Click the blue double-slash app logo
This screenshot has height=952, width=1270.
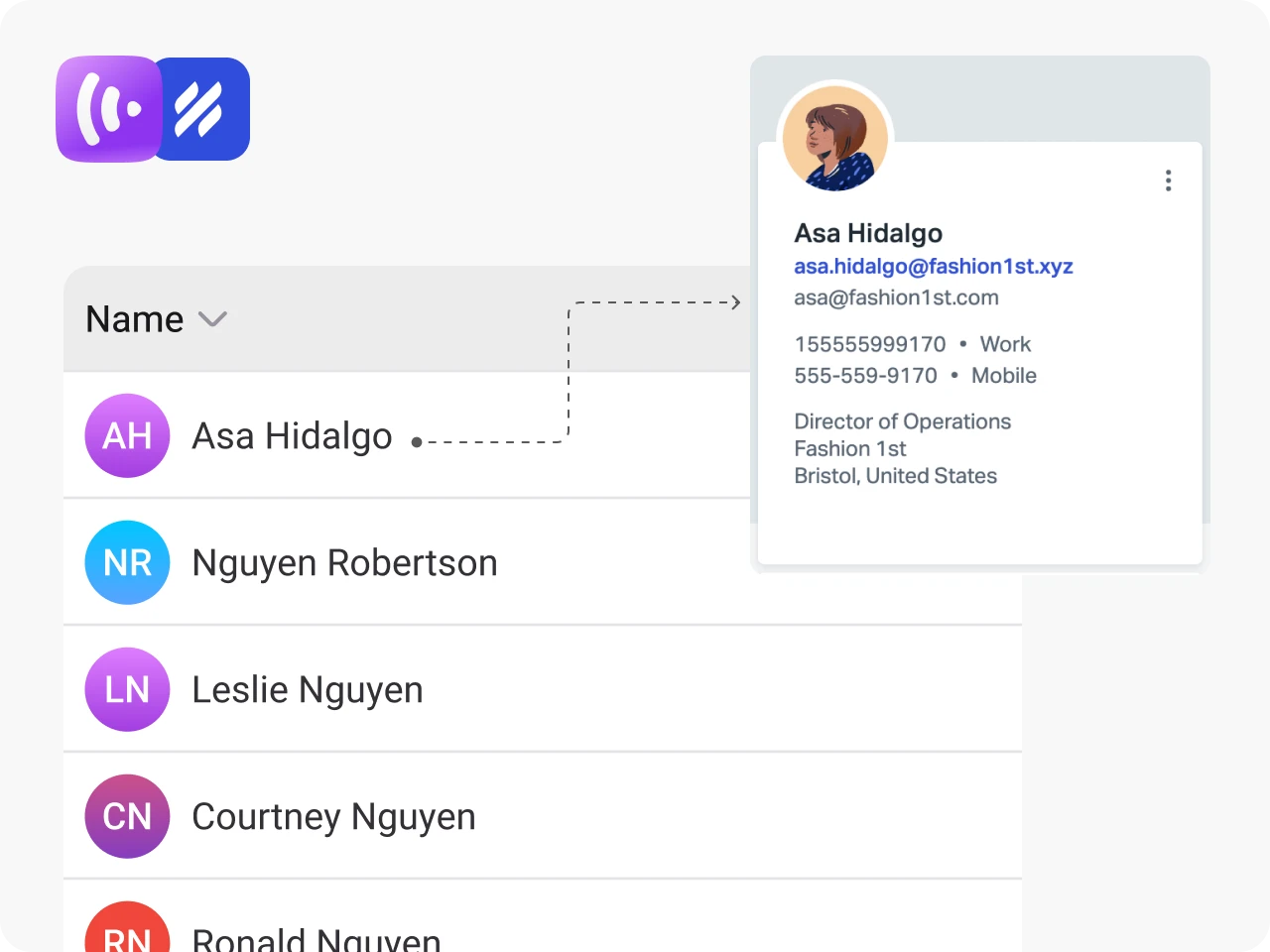(205, 109)
